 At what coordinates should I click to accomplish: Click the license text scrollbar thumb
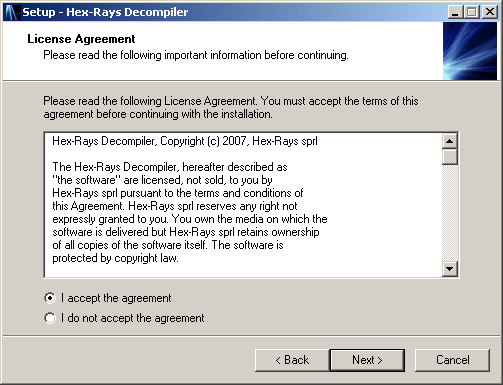(x=450, y=157)
